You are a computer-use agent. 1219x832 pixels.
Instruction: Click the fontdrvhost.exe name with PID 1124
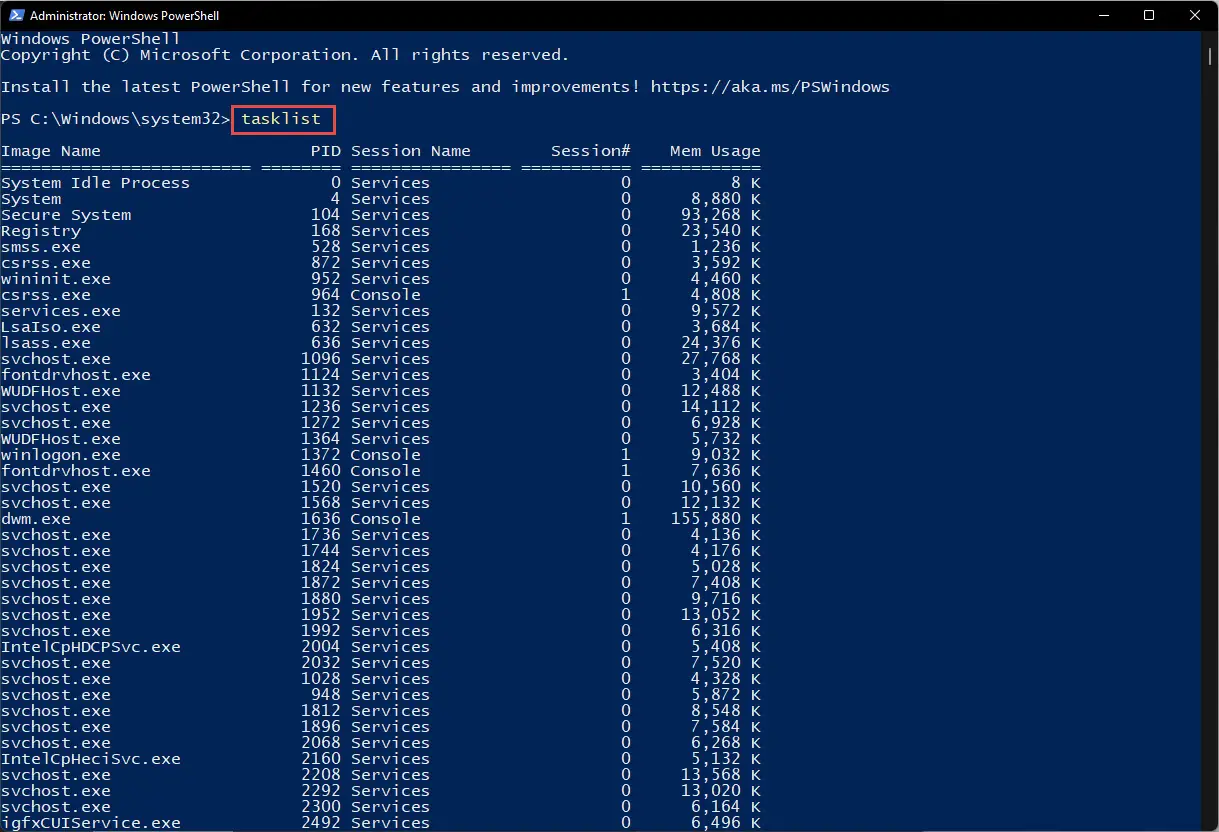click(x=76, y=375)
